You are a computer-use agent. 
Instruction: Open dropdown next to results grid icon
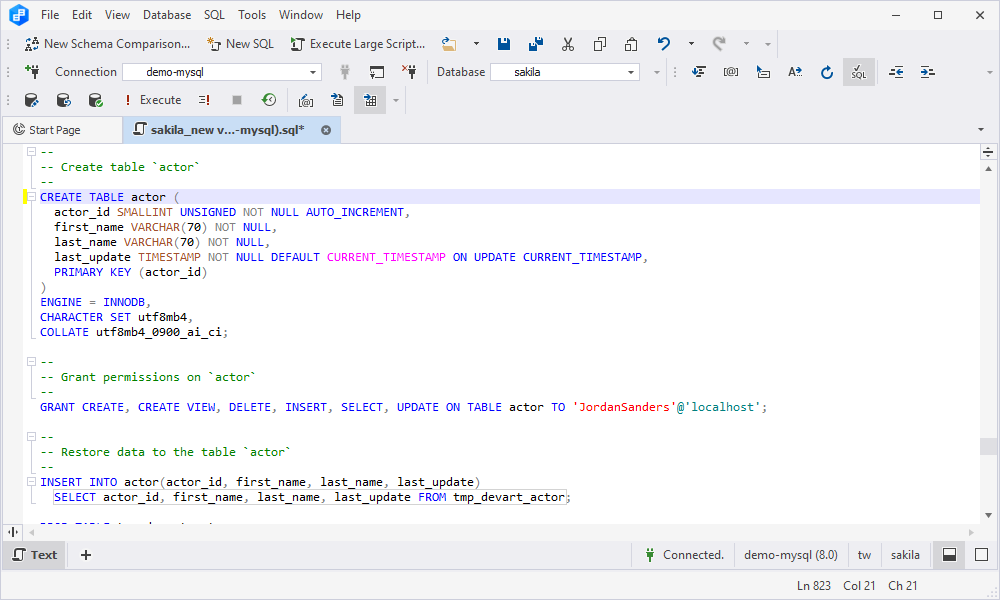click(395, 100)
